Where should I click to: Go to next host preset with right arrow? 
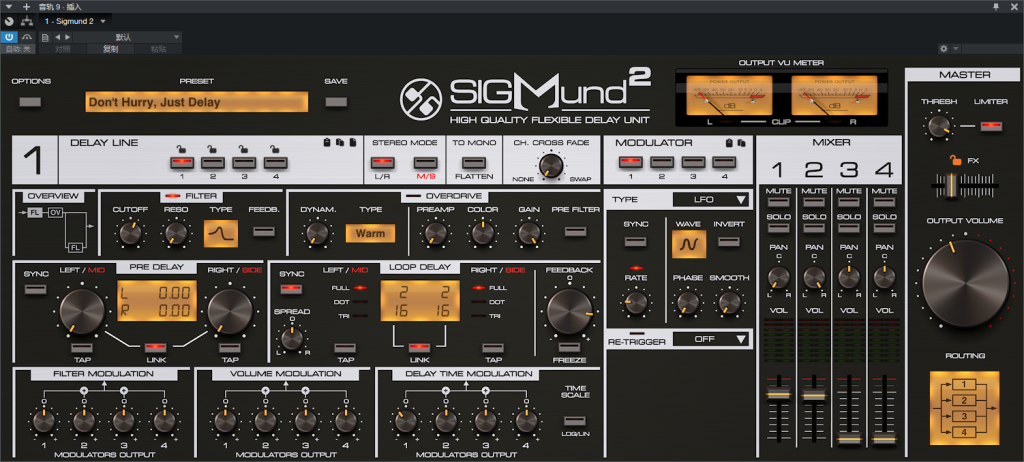[67, 37]
